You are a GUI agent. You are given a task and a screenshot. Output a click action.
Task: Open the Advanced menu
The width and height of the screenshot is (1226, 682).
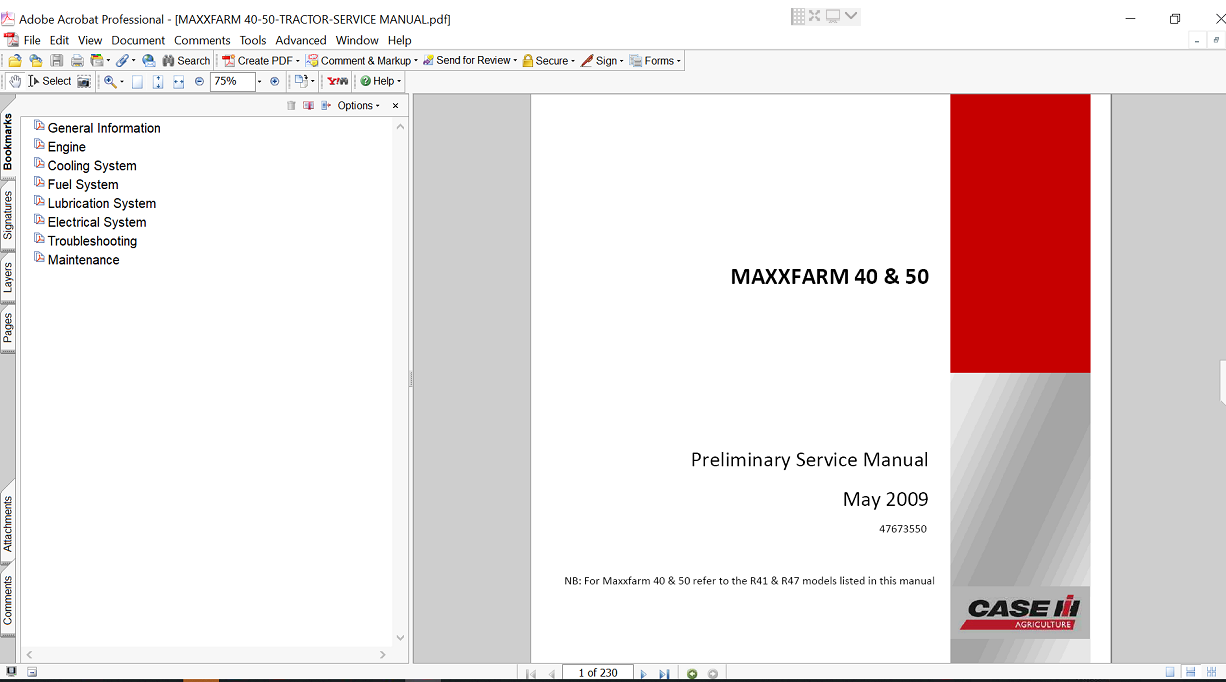[301, 40]
